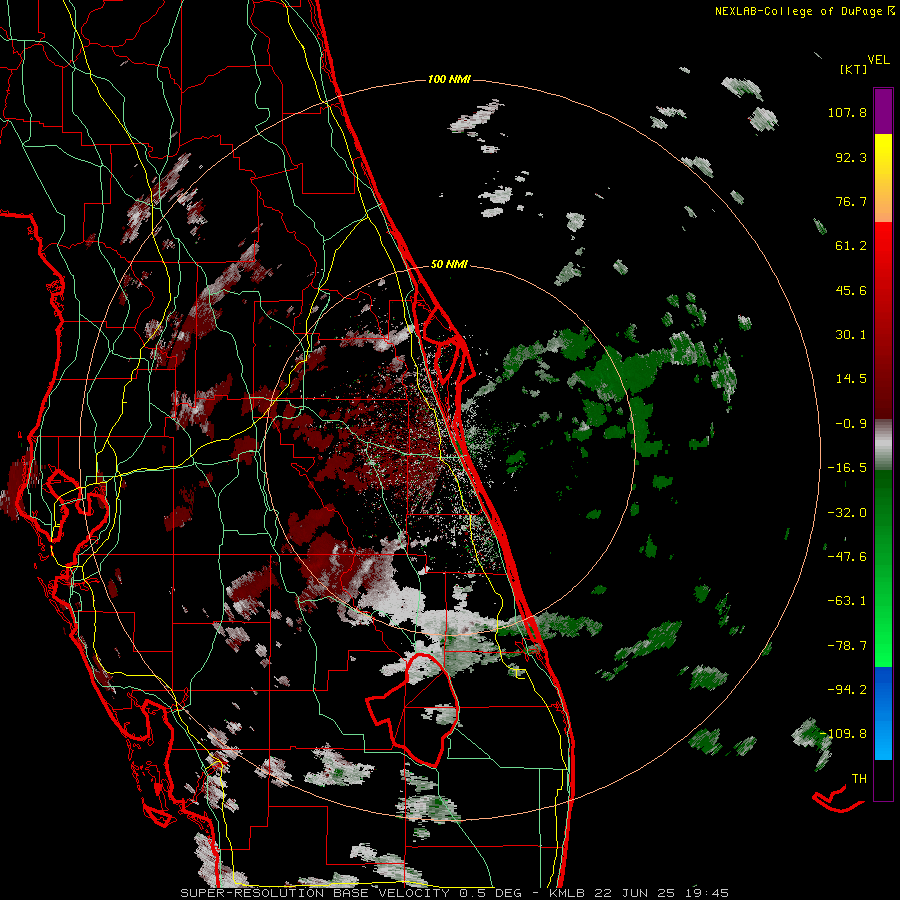This screenshot has height=900, width=900.
Task: Click the TH legend label
Action: (x=859, y=779)
